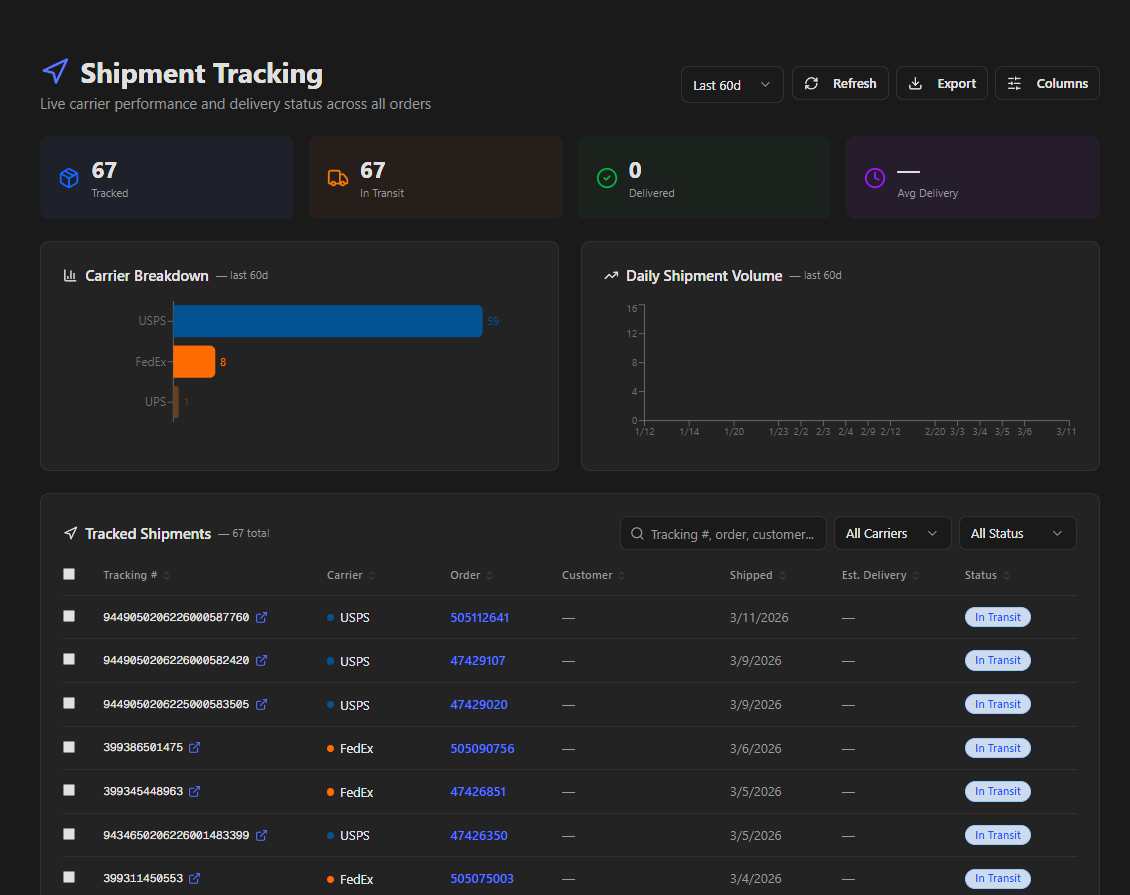Screen dimensions: 1130x895
Task: Open order link 47426851
Action: click(478, 792)
